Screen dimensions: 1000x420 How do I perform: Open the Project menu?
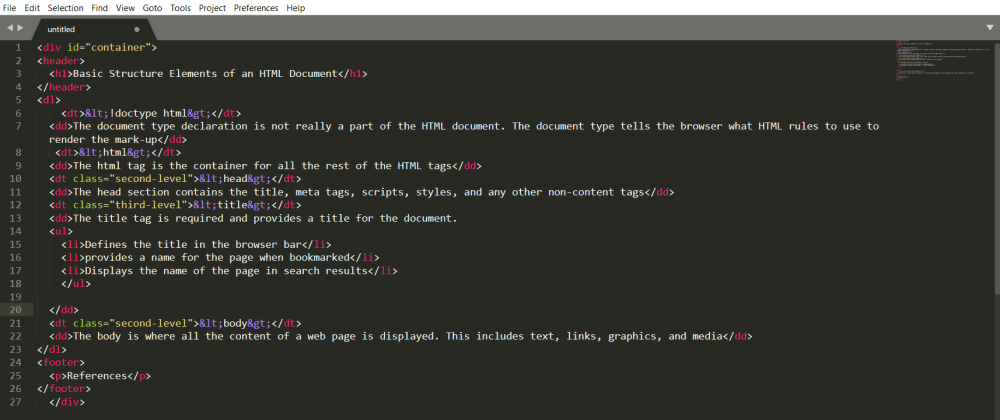click(x=212, y=8)
